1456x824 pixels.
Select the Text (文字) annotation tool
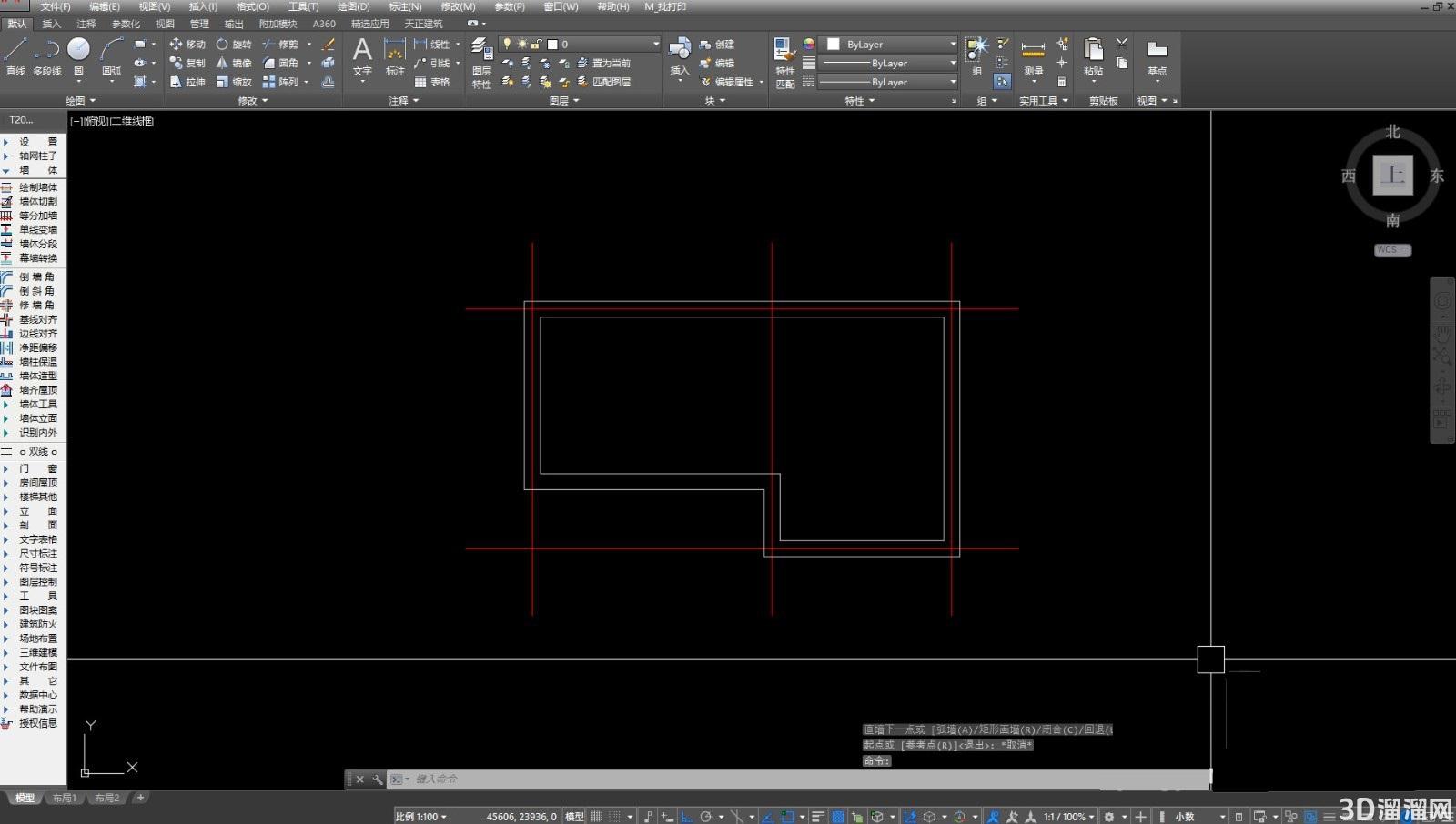tap(362, 56)
